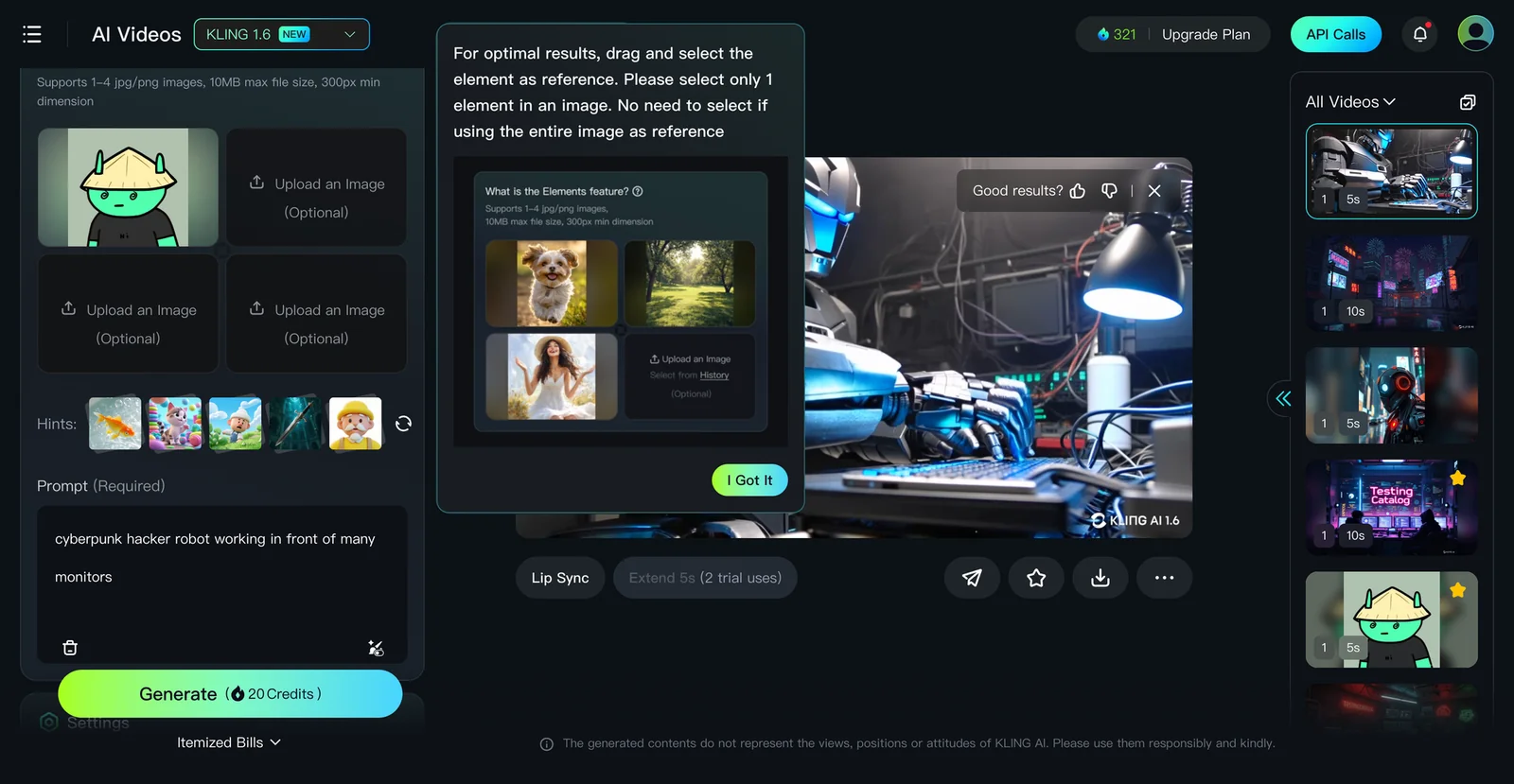Refresh the hints list
This screenshot has height=784, width=1514.
403,424
